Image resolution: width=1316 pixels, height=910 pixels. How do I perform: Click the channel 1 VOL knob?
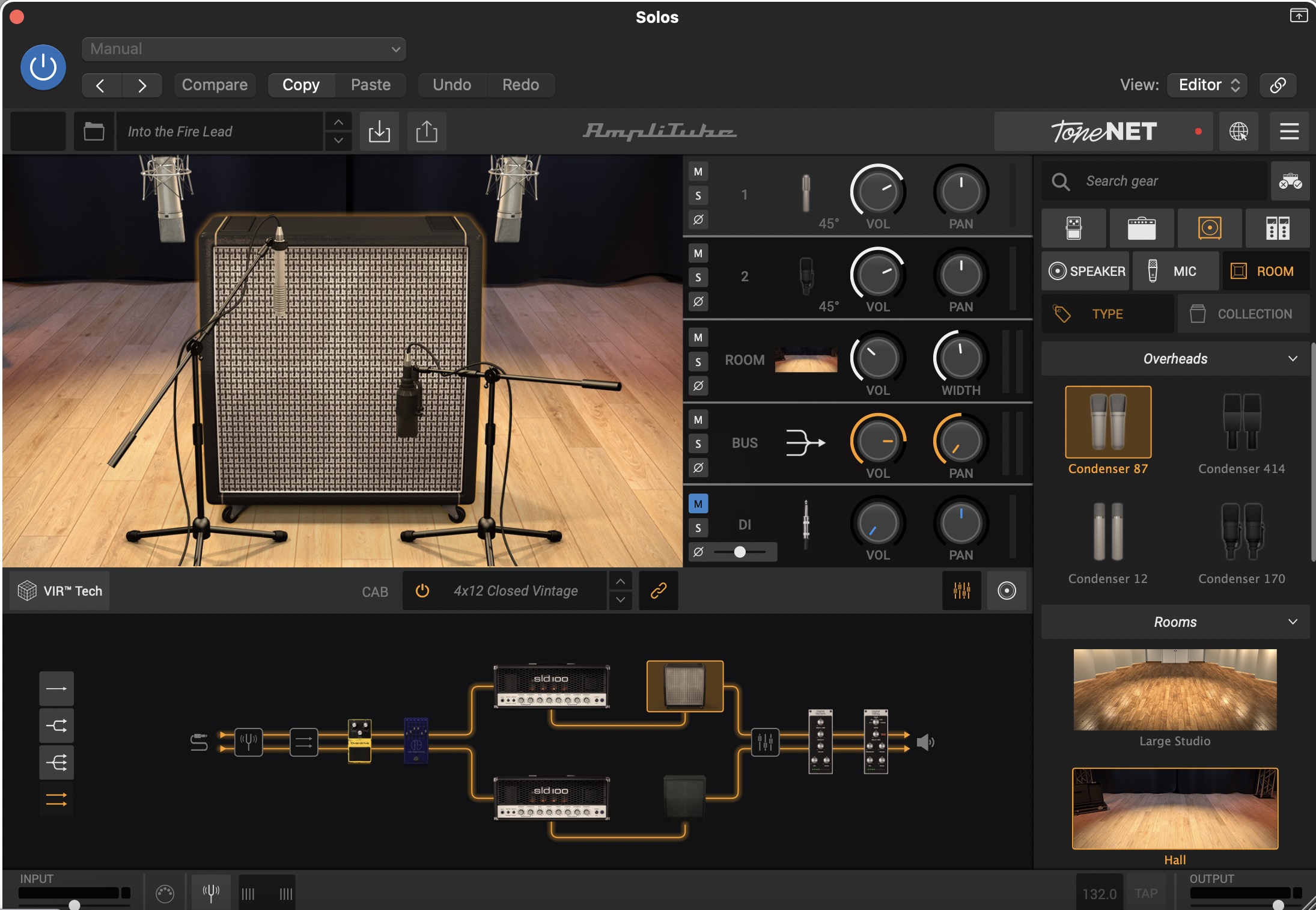coord(877,192)
